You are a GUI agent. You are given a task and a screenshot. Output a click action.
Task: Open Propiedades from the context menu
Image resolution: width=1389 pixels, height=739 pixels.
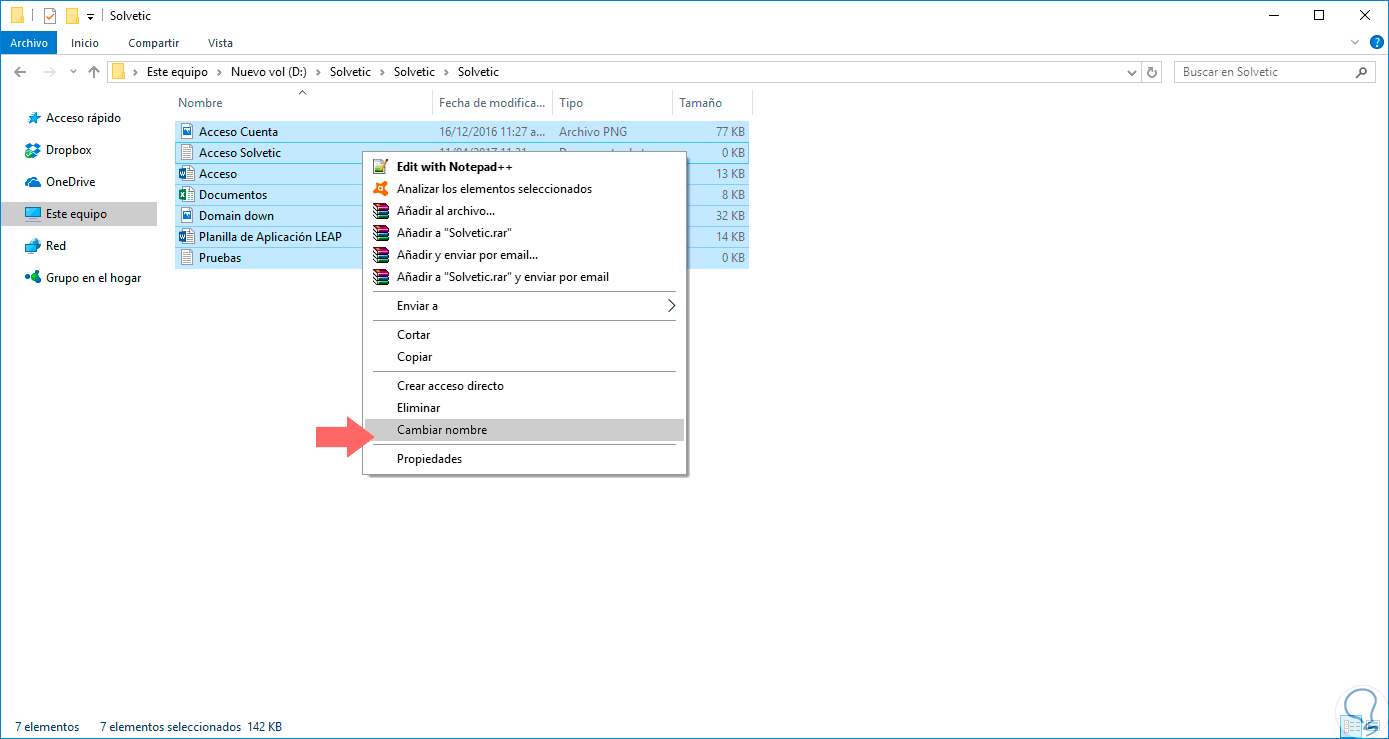[524, 459]
